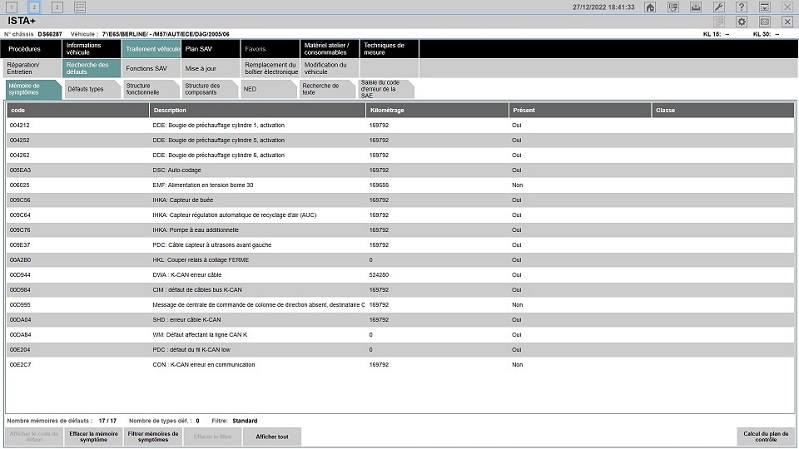Open the wrench administration icon

click(719, 7)
